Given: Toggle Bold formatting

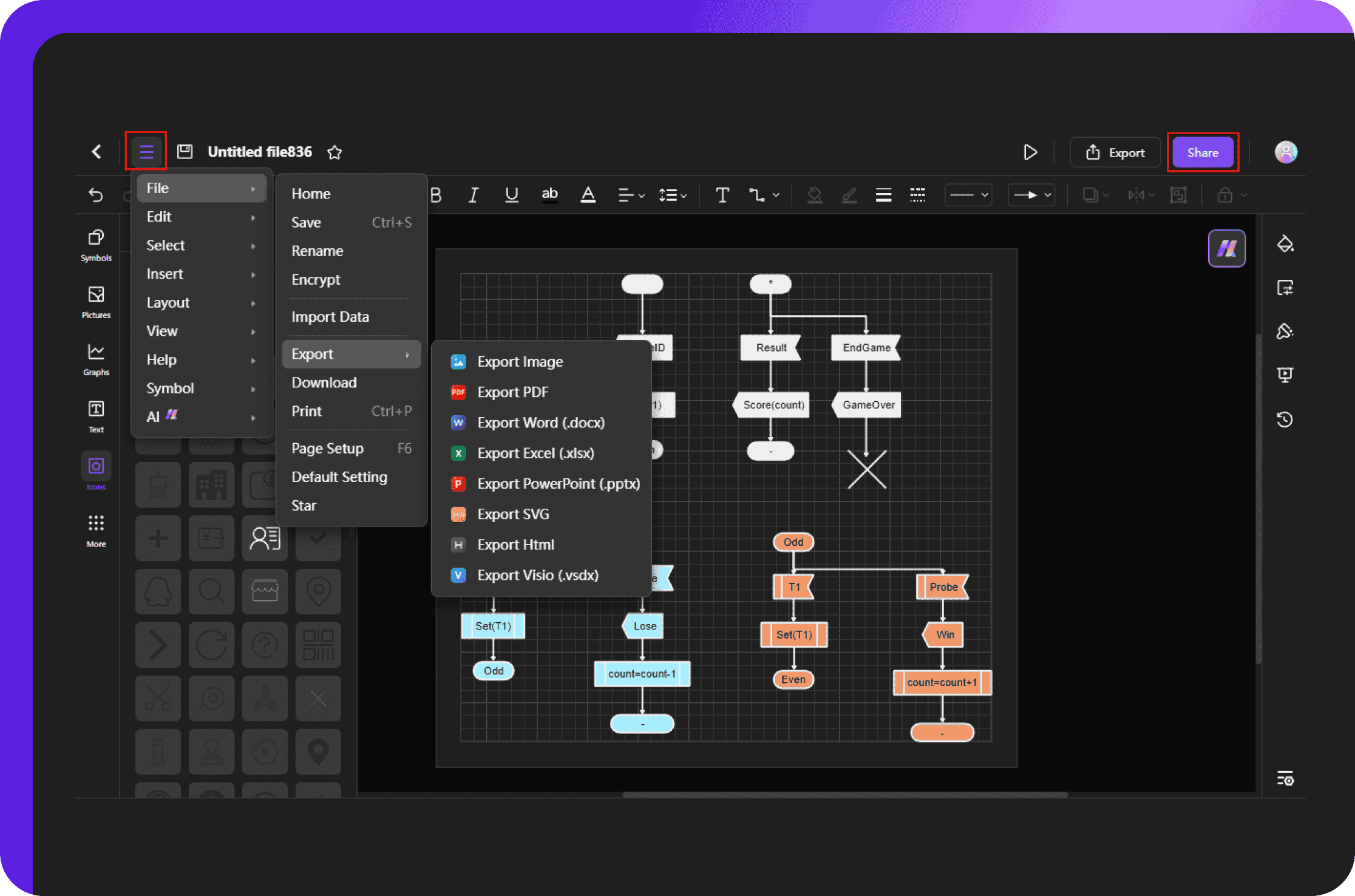Looking at the screenshot, I should (x=436, y=195).
